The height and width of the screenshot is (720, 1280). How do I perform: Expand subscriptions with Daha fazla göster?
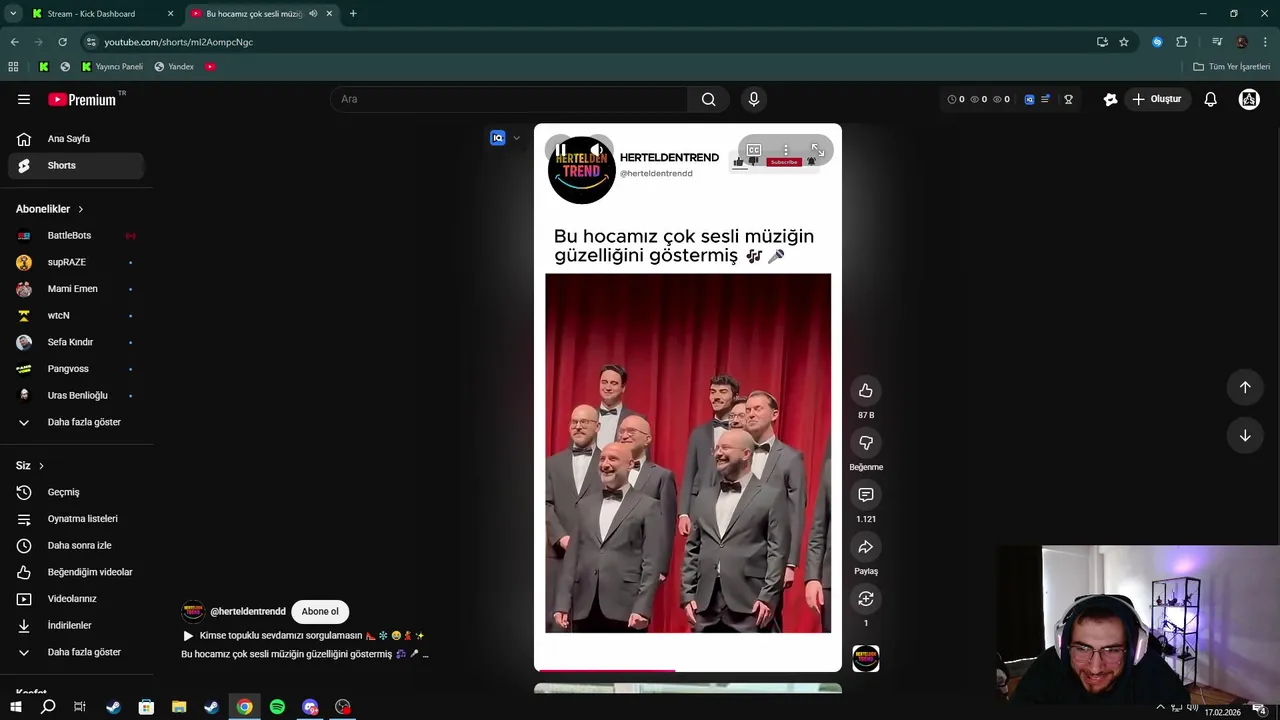(x=76, y=422)
